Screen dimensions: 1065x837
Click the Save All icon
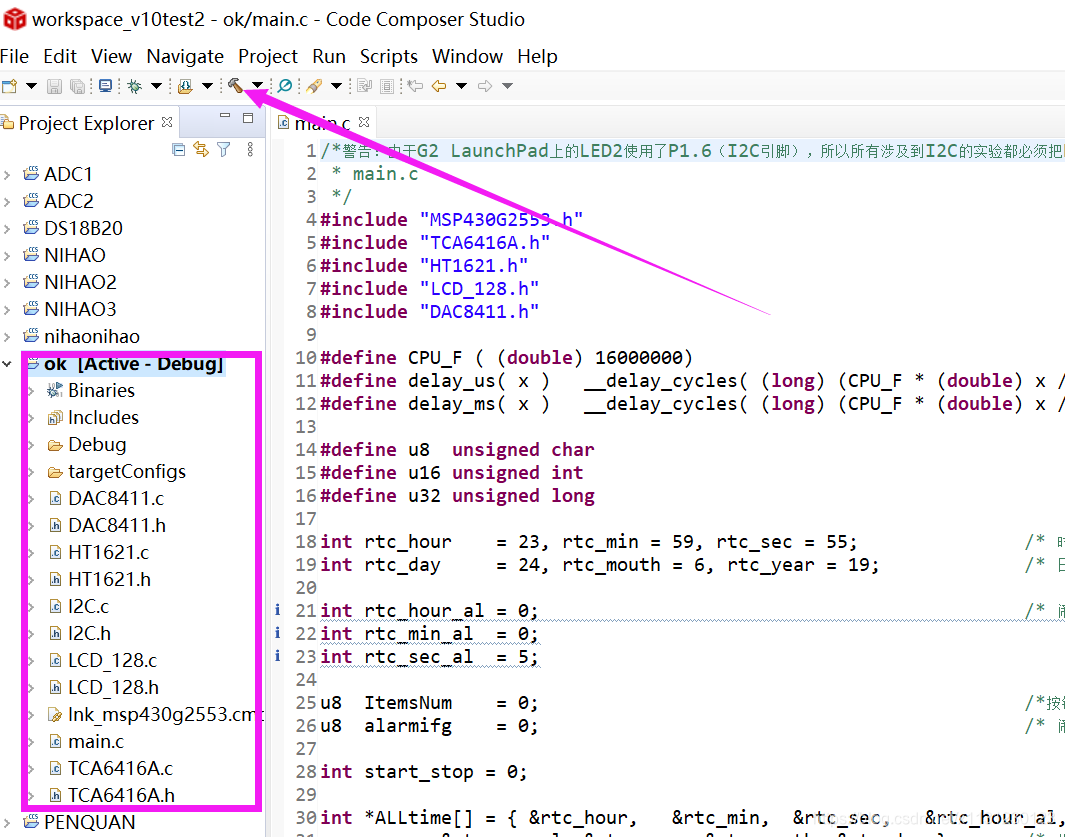tap(77, 86)
